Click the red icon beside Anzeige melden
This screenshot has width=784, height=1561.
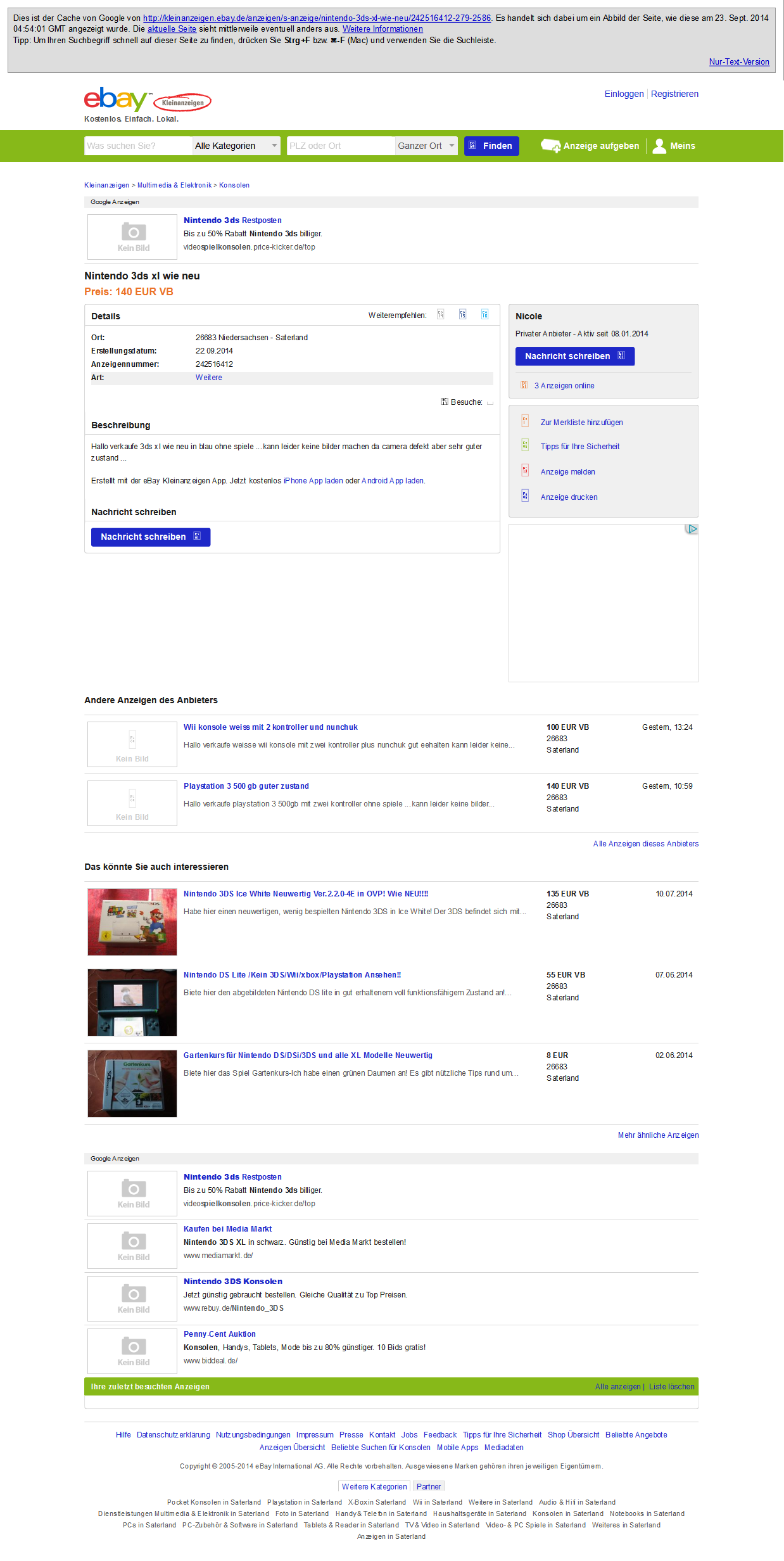pyautogui.click(x=525, y=470)
